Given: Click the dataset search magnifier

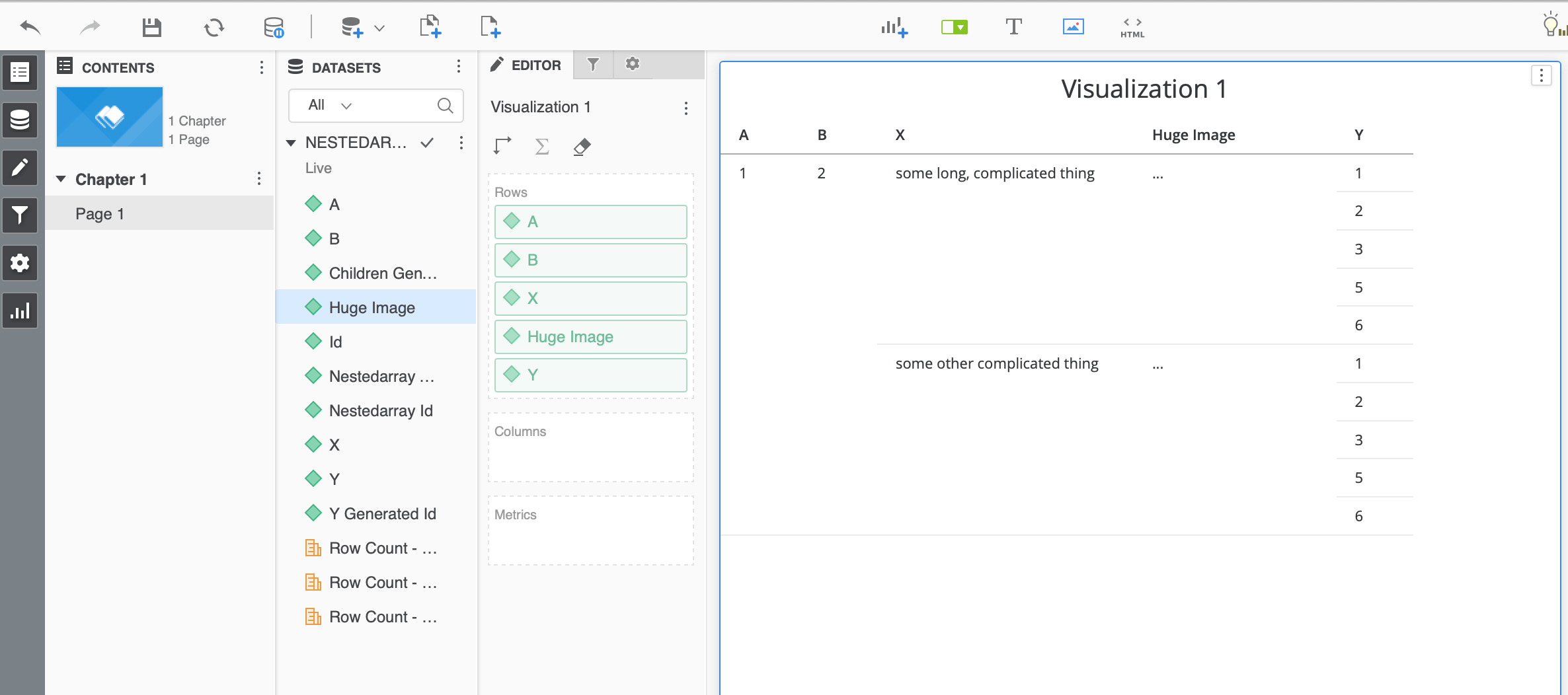Looking at the screenshot, I should pos(446,106).
